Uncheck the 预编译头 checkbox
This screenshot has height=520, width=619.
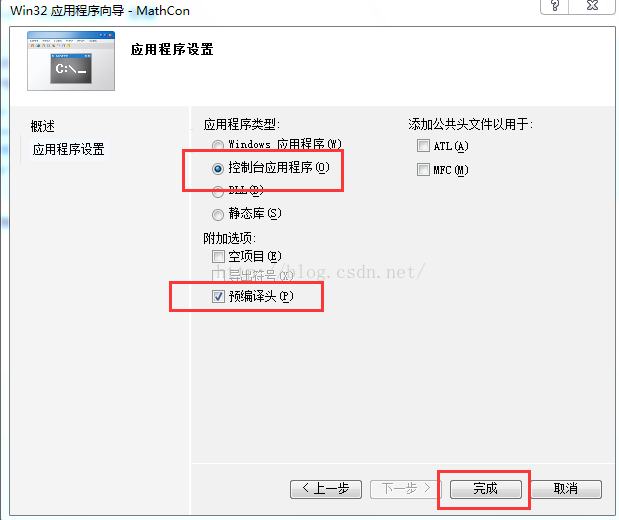click(x=218, y=297)
